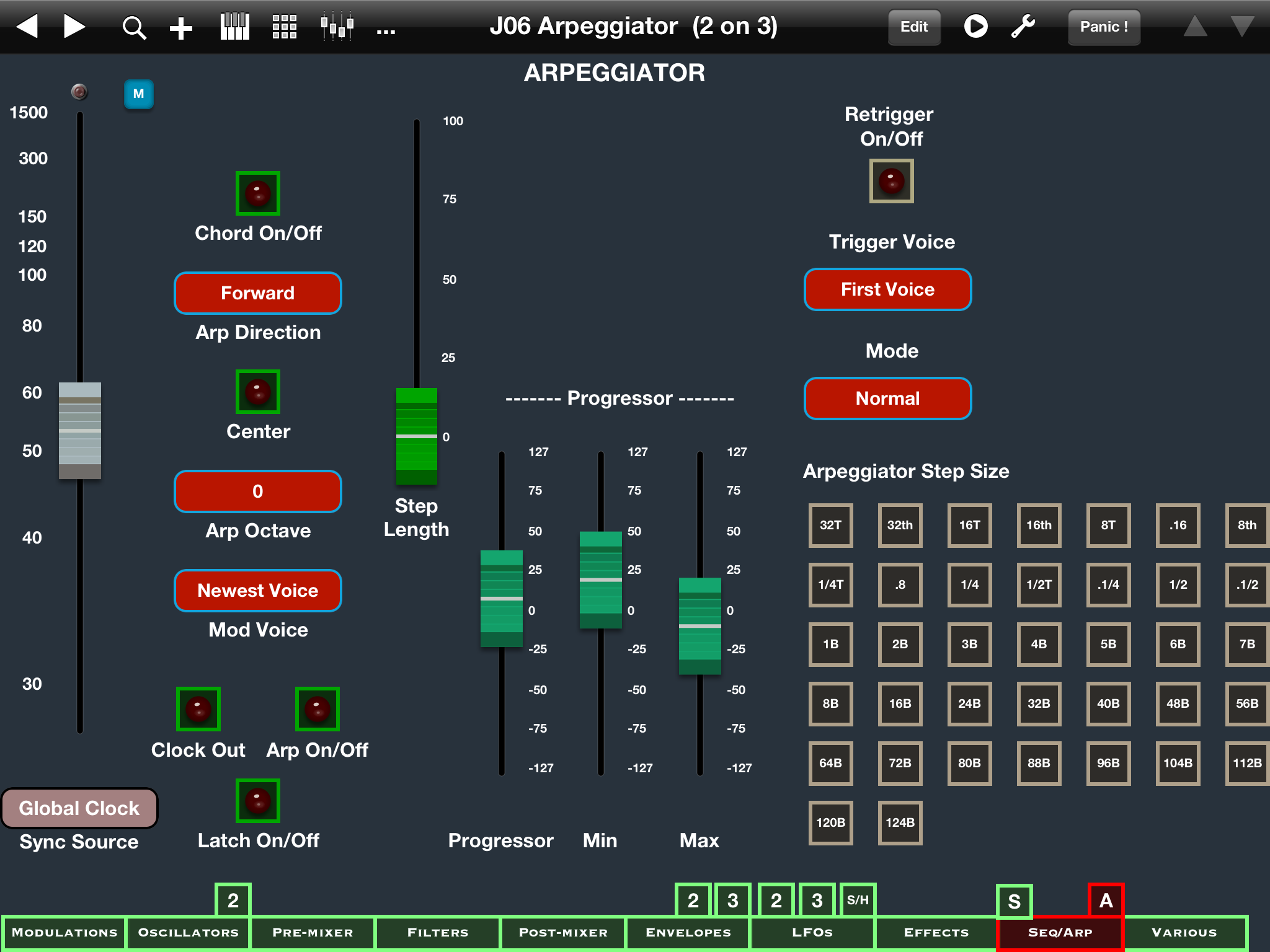Click the Global Clock sync source button

(79, 808)
